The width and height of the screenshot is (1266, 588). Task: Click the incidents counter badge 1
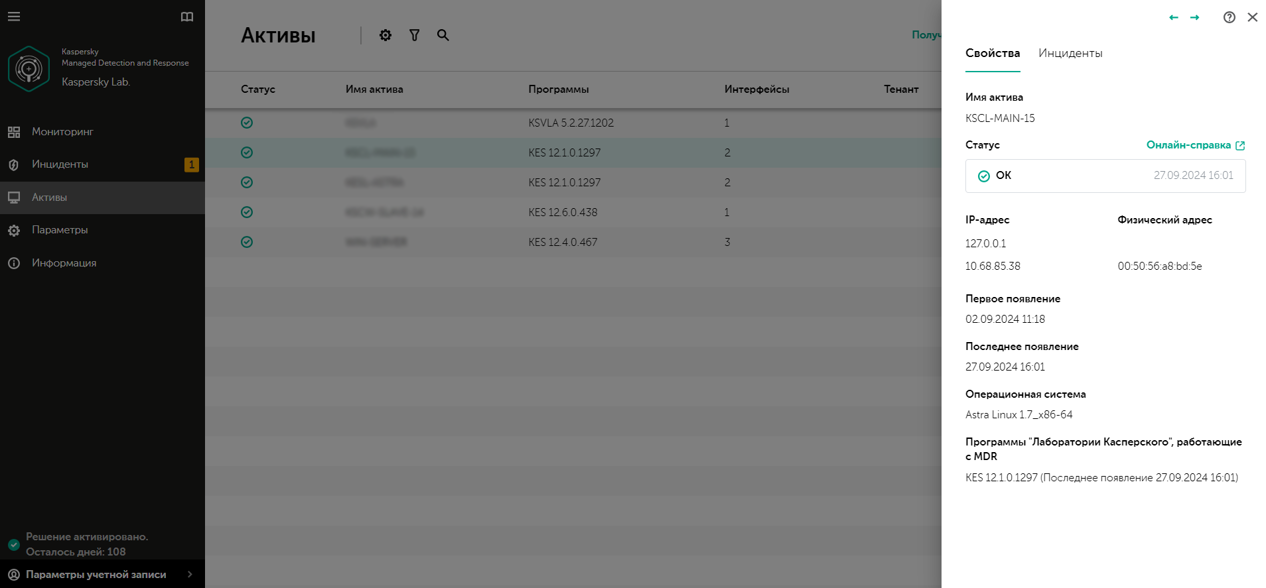click(192, 165)
